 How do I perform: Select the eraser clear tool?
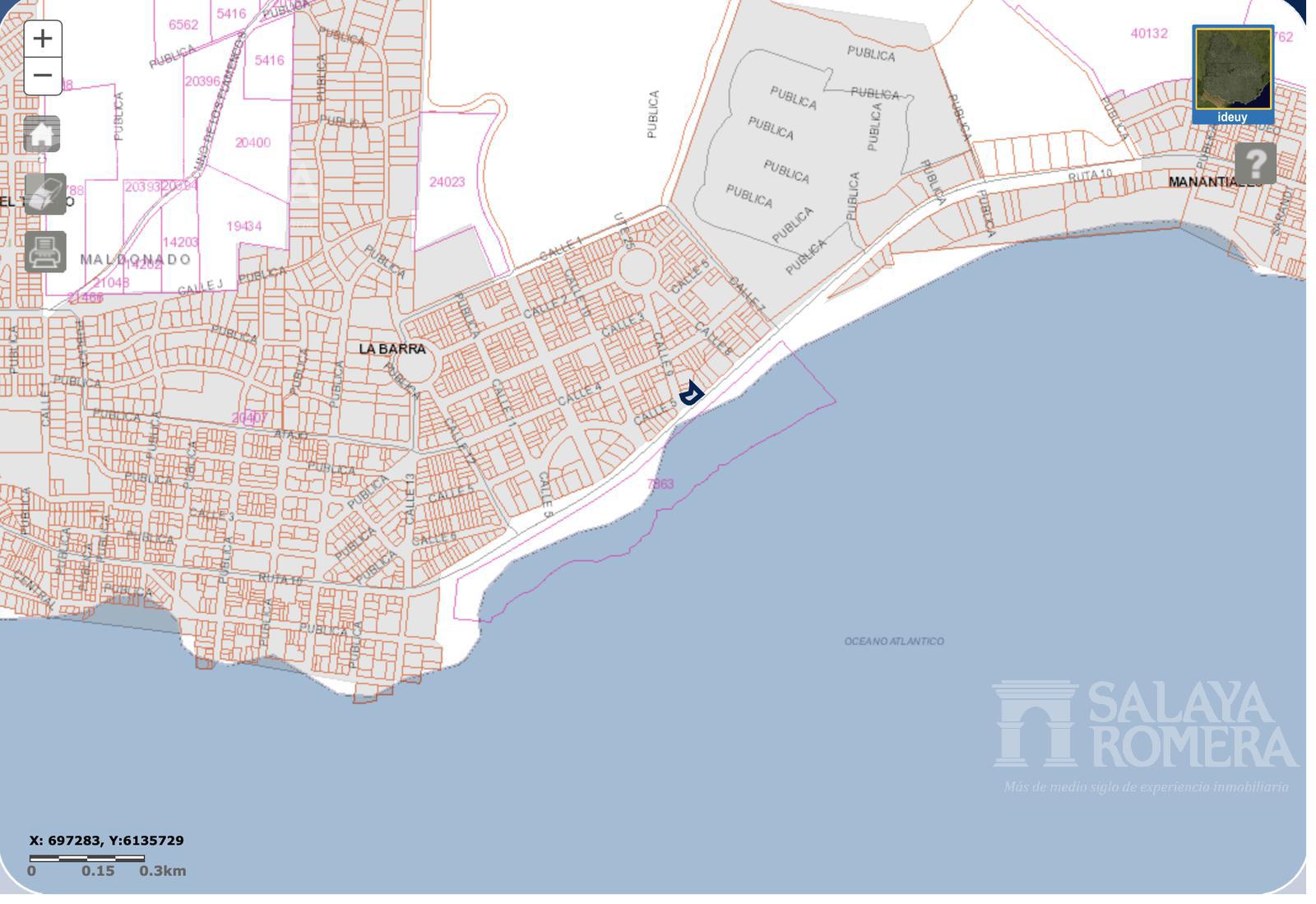(x=45, y=194)
